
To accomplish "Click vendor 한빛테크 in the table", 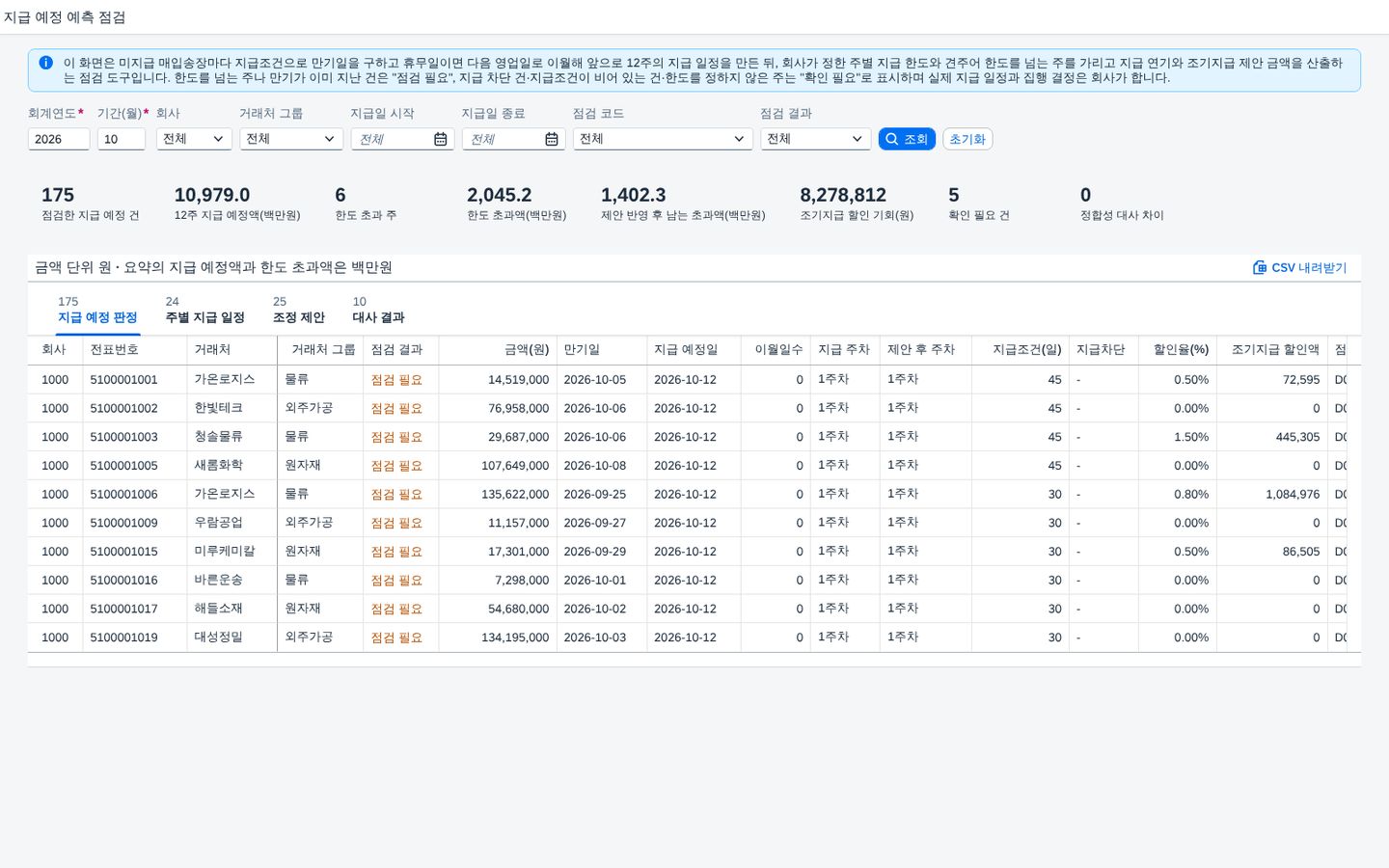I will (x=218, y=408).
